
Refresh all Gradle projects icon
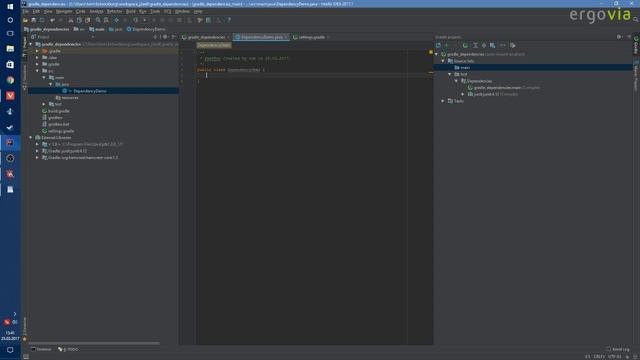pyautogui.click(x=438, y=45)
